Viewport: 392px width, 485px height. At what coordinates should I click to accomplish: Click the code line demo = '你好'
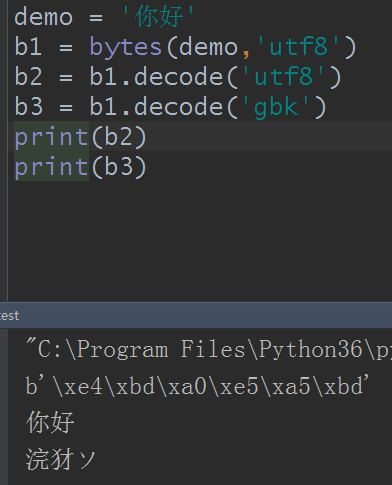(x=104, y=17)
